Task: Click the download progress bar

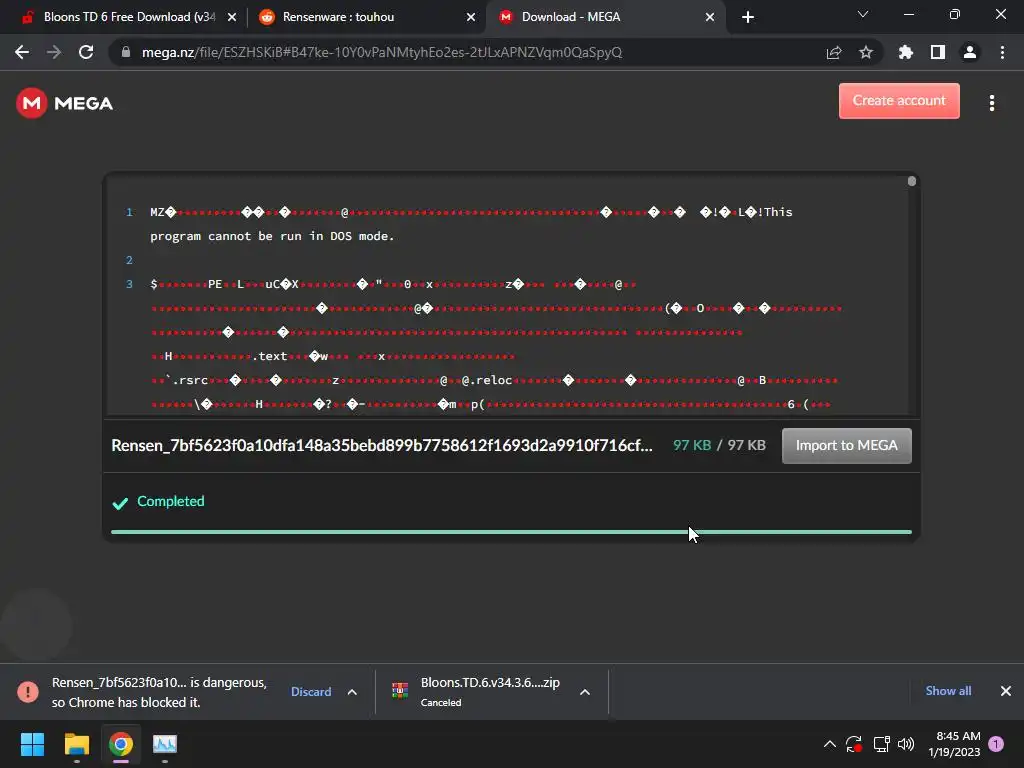Action: (x=511, y=532)
